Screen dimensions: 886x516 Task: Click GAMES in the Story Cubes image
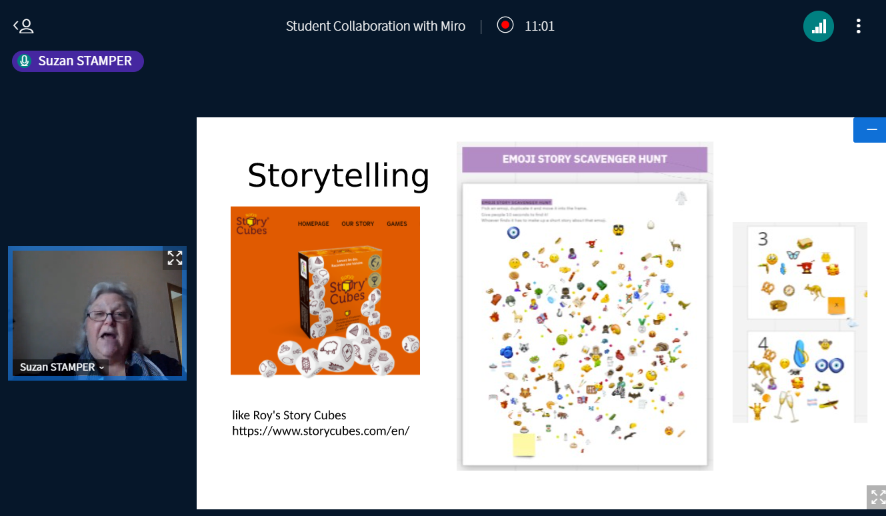pyautogui.click(x=397, y=224)
